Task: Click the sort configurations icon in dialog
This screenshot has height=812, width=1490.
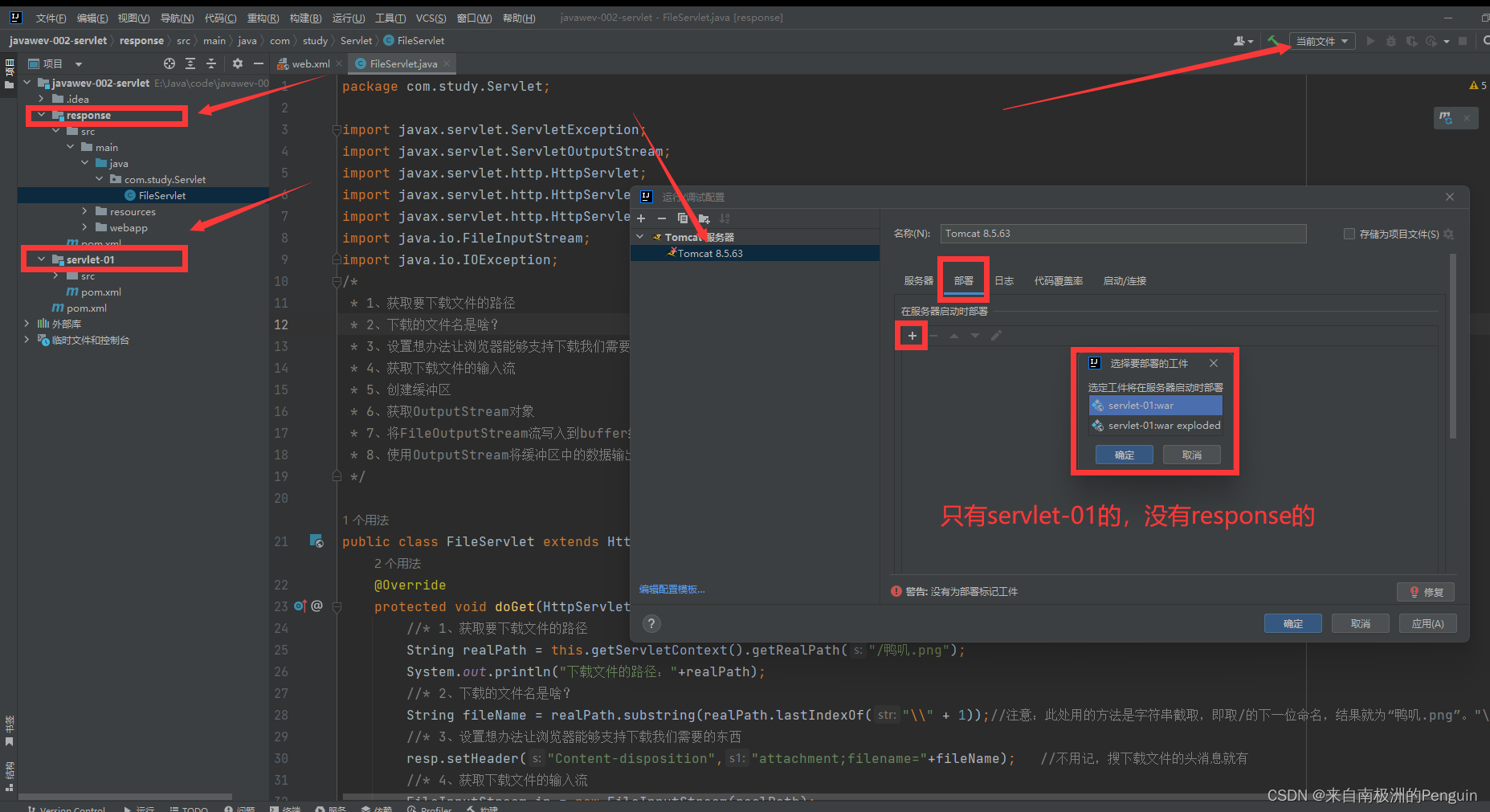Action: tap(725, 218)
